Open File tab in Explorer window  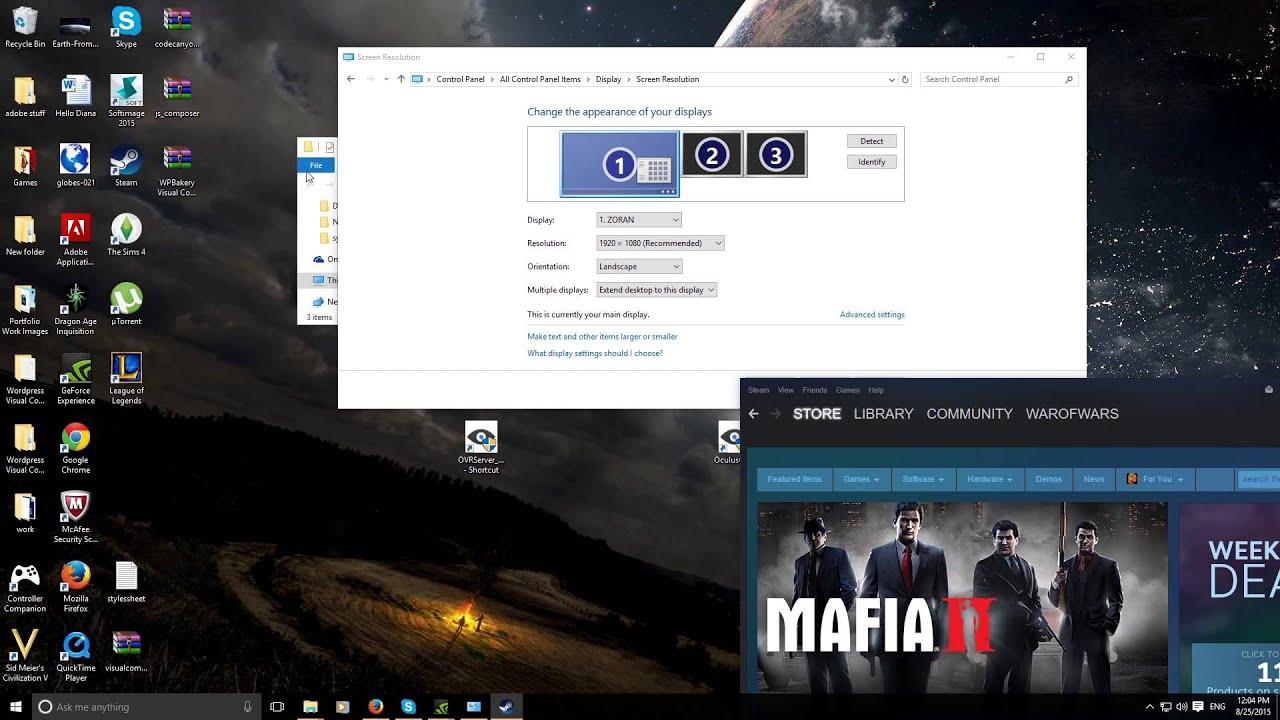pos(316,165)
